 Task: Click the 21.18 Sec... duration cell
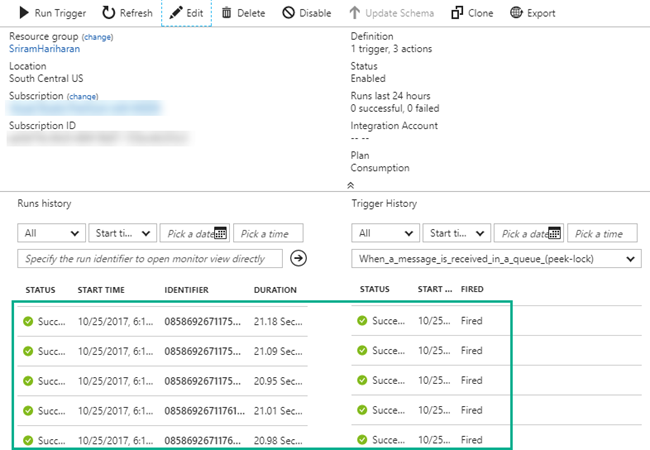coord(278,322)
